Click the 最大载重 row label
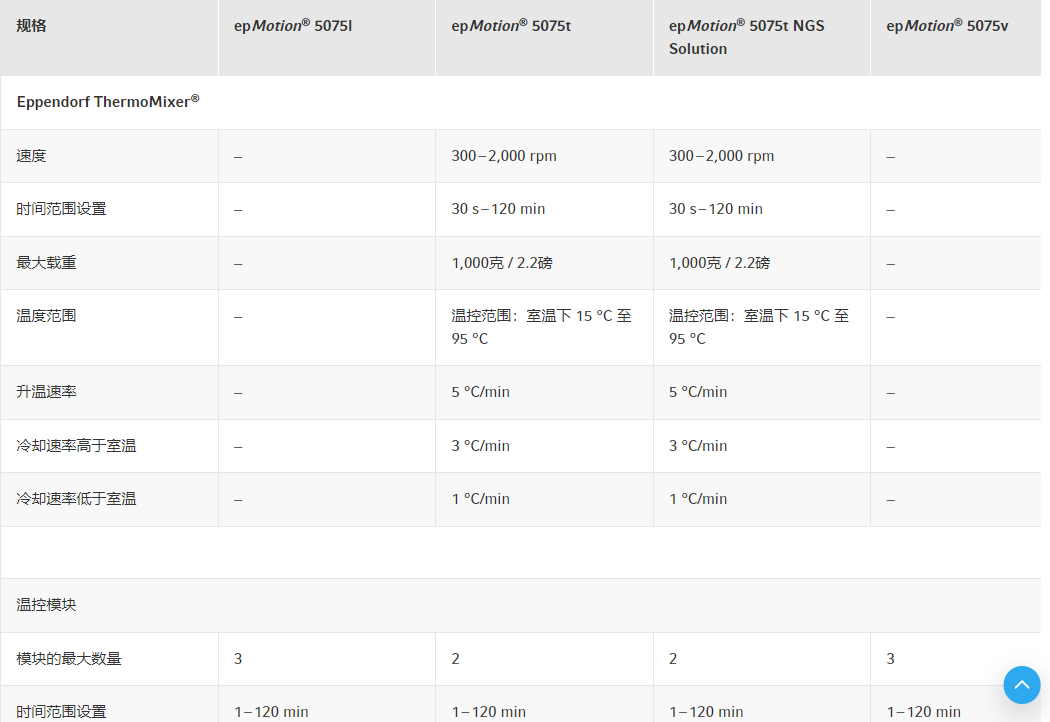 (x=47, y=263)
